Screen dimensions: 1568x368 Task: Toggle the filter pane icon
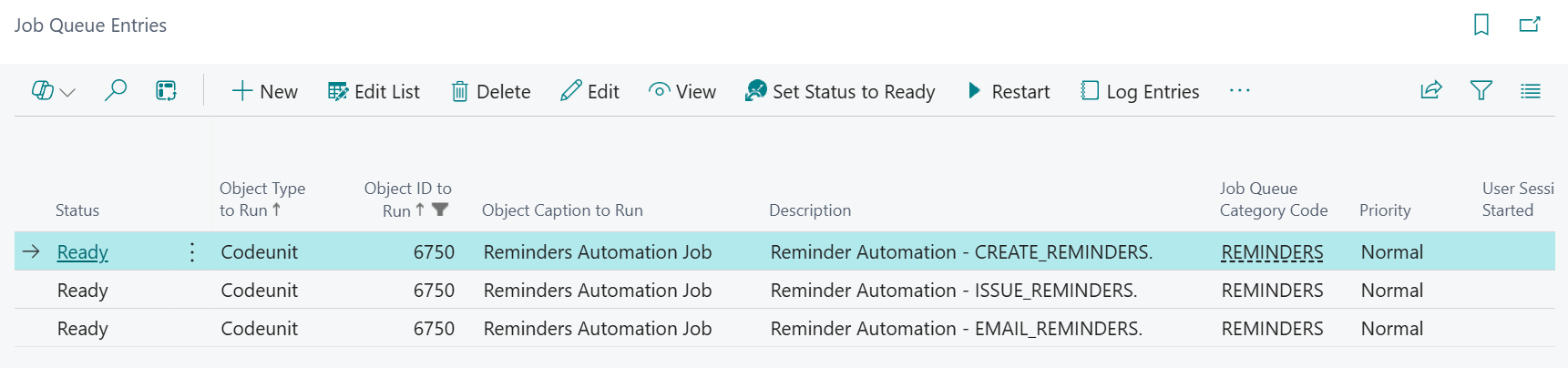point(1481,90)
